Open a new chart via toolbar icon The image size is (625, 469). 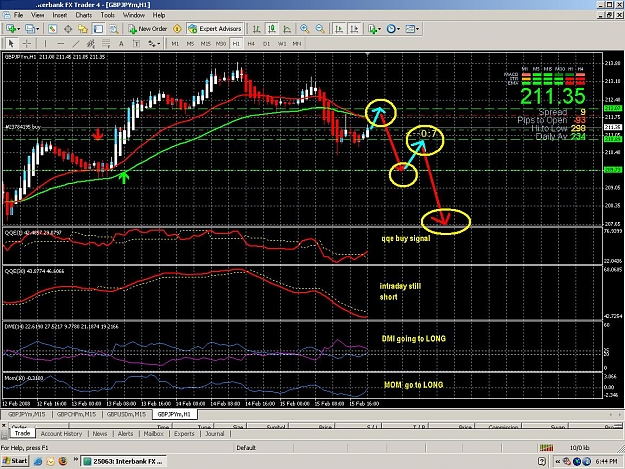pos(10,29)
